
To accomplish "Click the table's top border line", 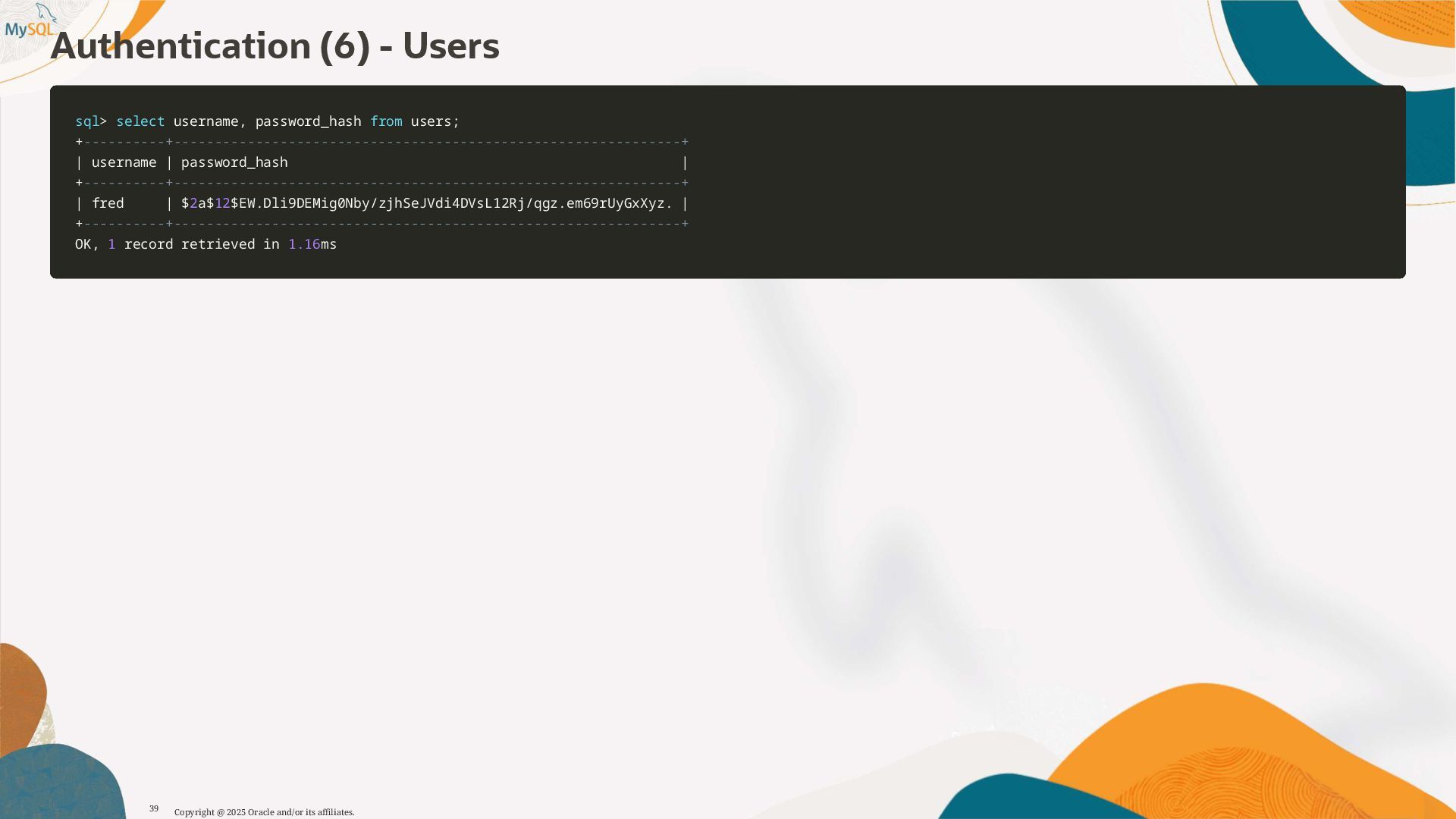I will [x=381, y=142].
